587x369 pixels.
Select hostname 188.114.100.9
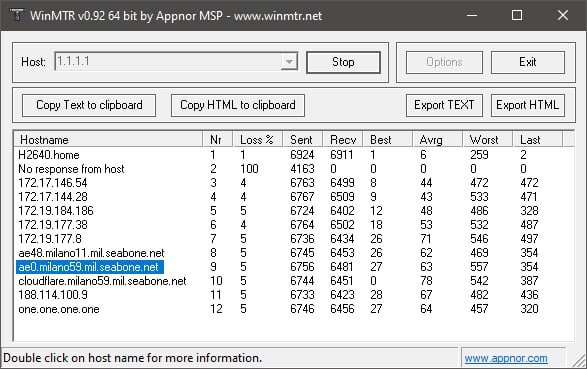pos(53,295)
